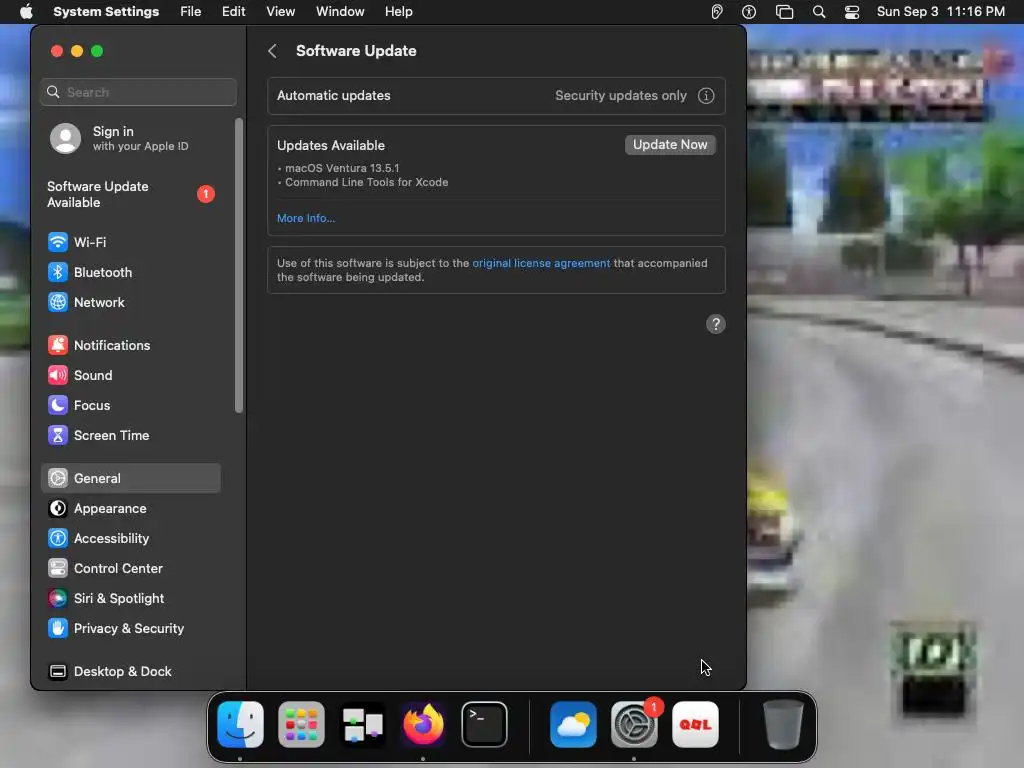Open Bluetooth settings pane
Viewport: 1024px width, 768px height.
pos(131,272)
